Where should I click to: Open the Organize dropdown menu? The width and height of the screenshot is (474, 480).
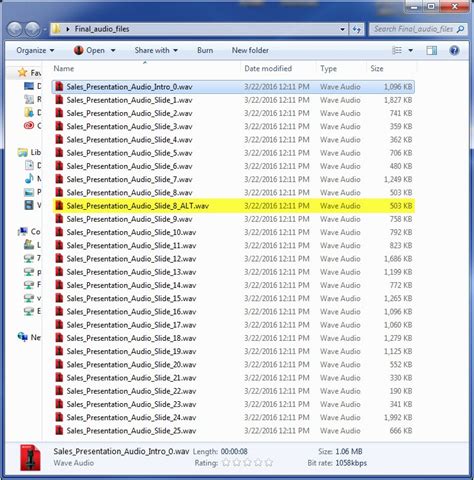tap(35, 50)
